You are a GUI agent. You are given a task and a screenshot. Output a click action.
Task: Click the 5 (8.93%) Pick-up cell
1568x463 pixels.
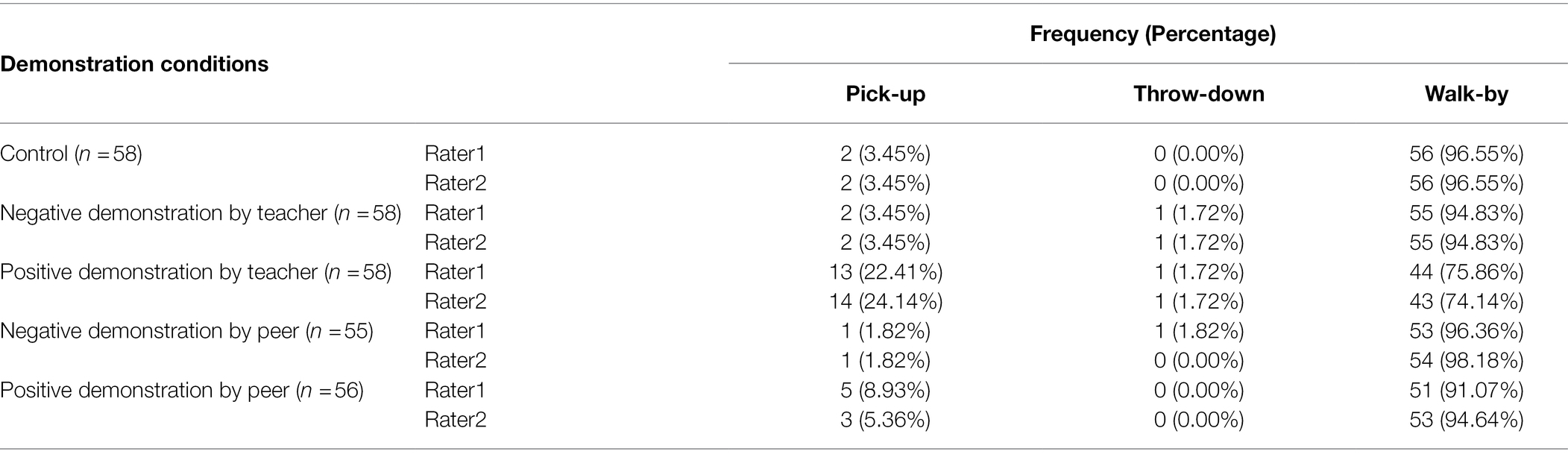(x=886, y=390)
